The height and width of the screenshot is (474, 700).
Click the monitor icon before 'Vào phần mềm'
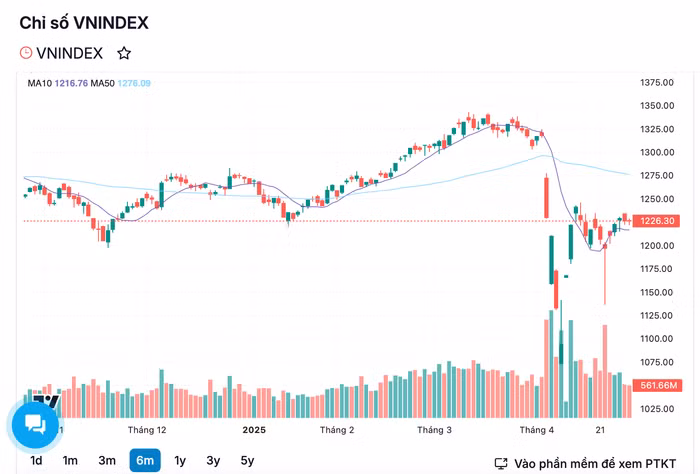point(501,464)
